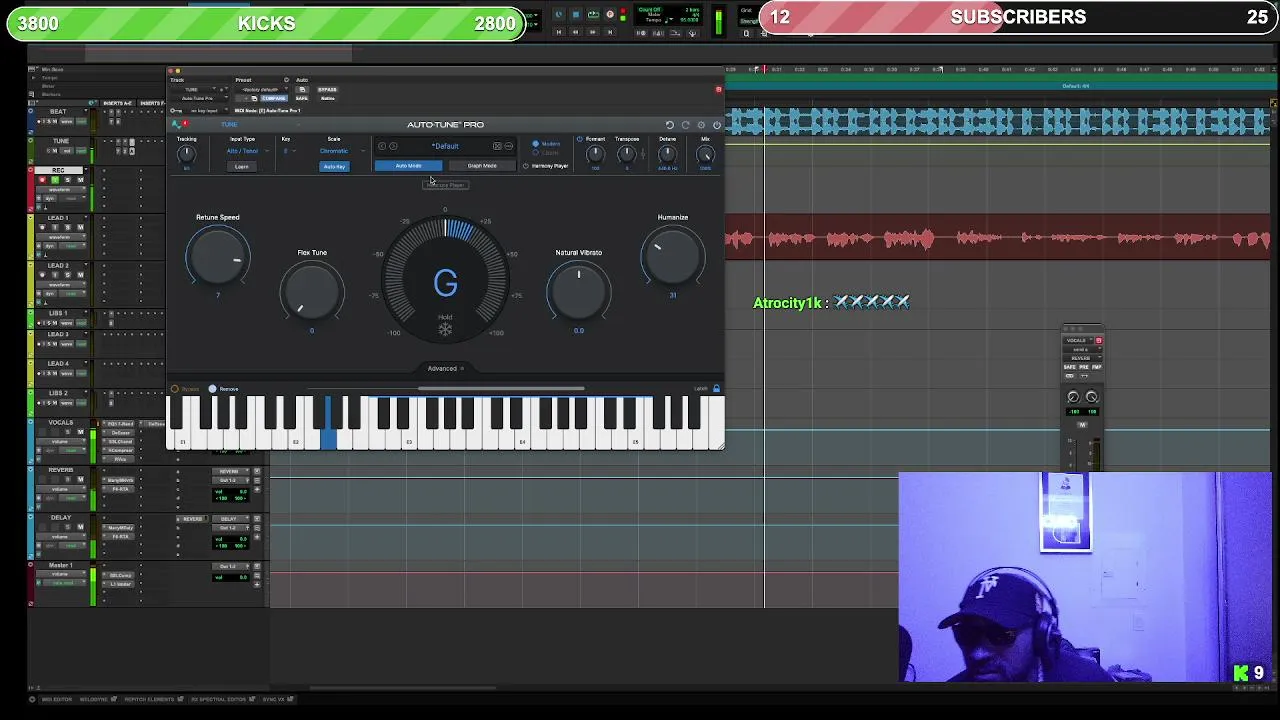Select the Remove keyboard mode radio
1280x720 pixels.
(x=212, y=389)
